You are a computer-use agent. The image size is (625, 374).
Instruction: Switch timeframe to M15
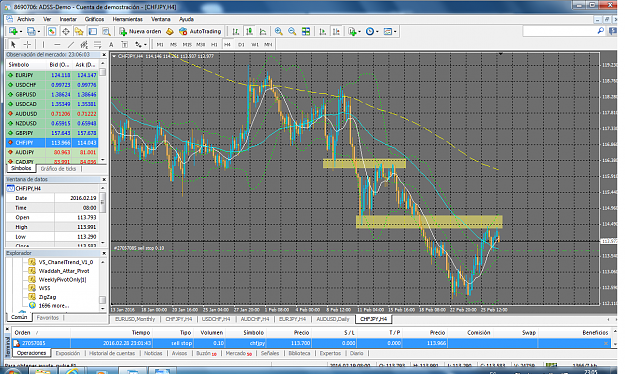coord(187,44)
